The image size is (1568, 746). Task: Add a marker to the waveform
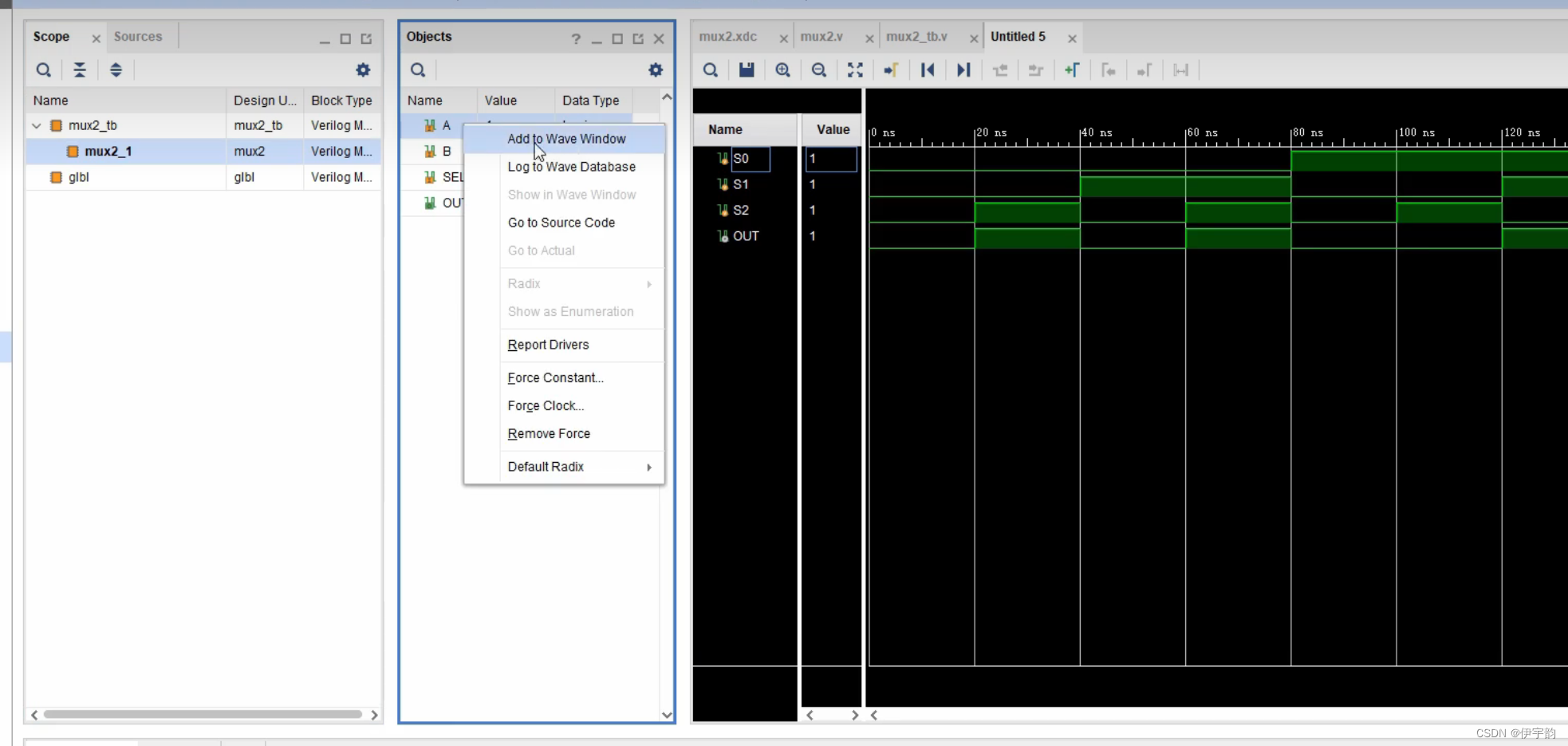point(1072,70)
